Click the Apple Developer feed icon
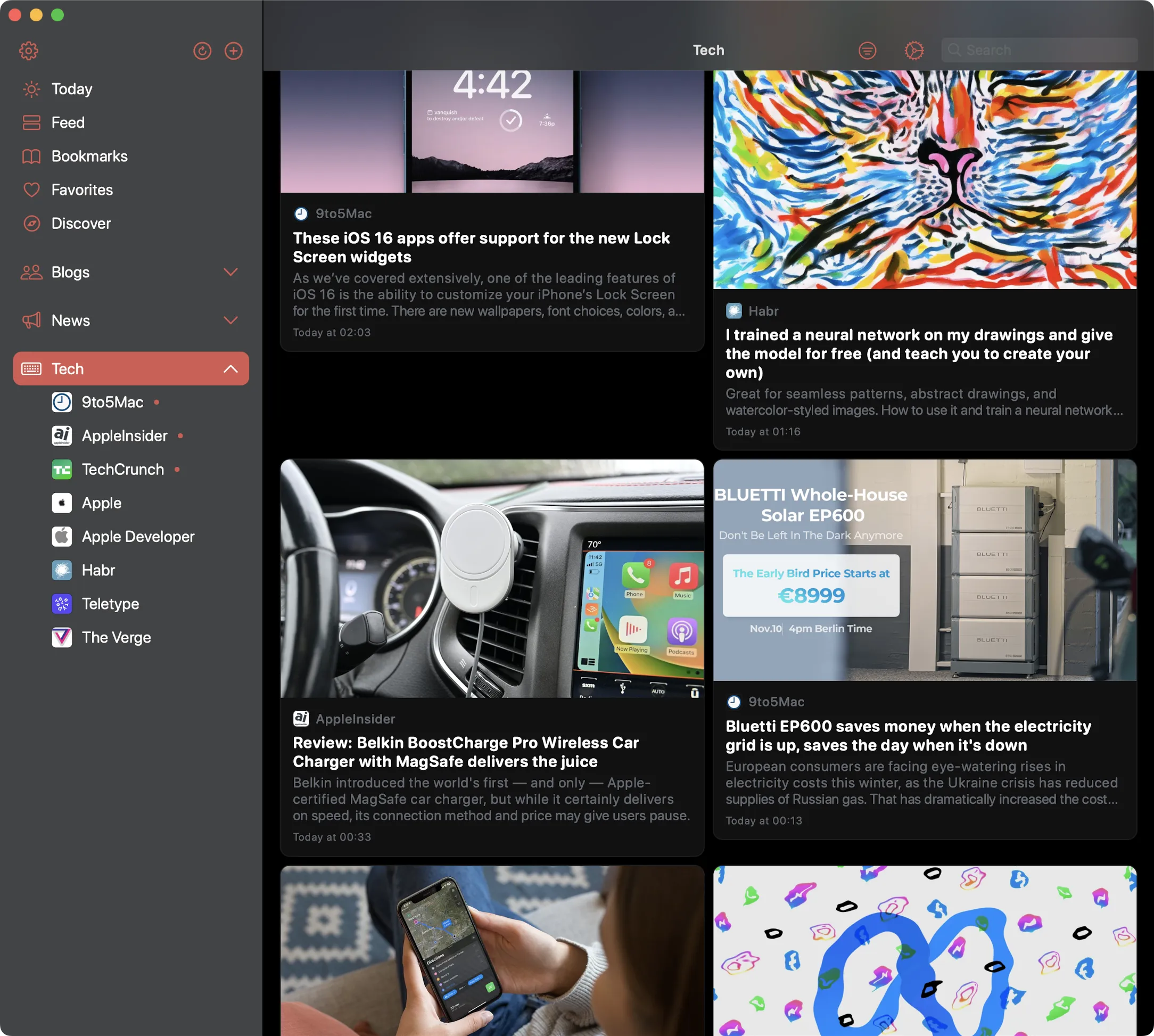The height and width of the screenshot is (1036, 1154). (62, 537)
